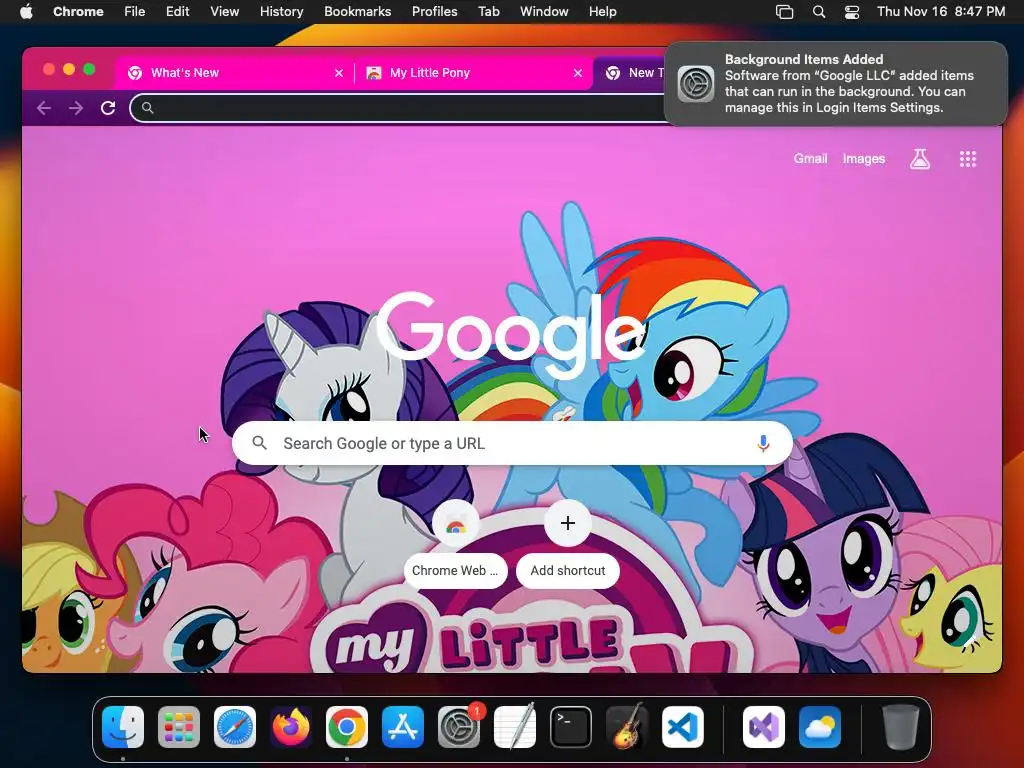
Task: Open the Window menu
Action: [544, 11]
